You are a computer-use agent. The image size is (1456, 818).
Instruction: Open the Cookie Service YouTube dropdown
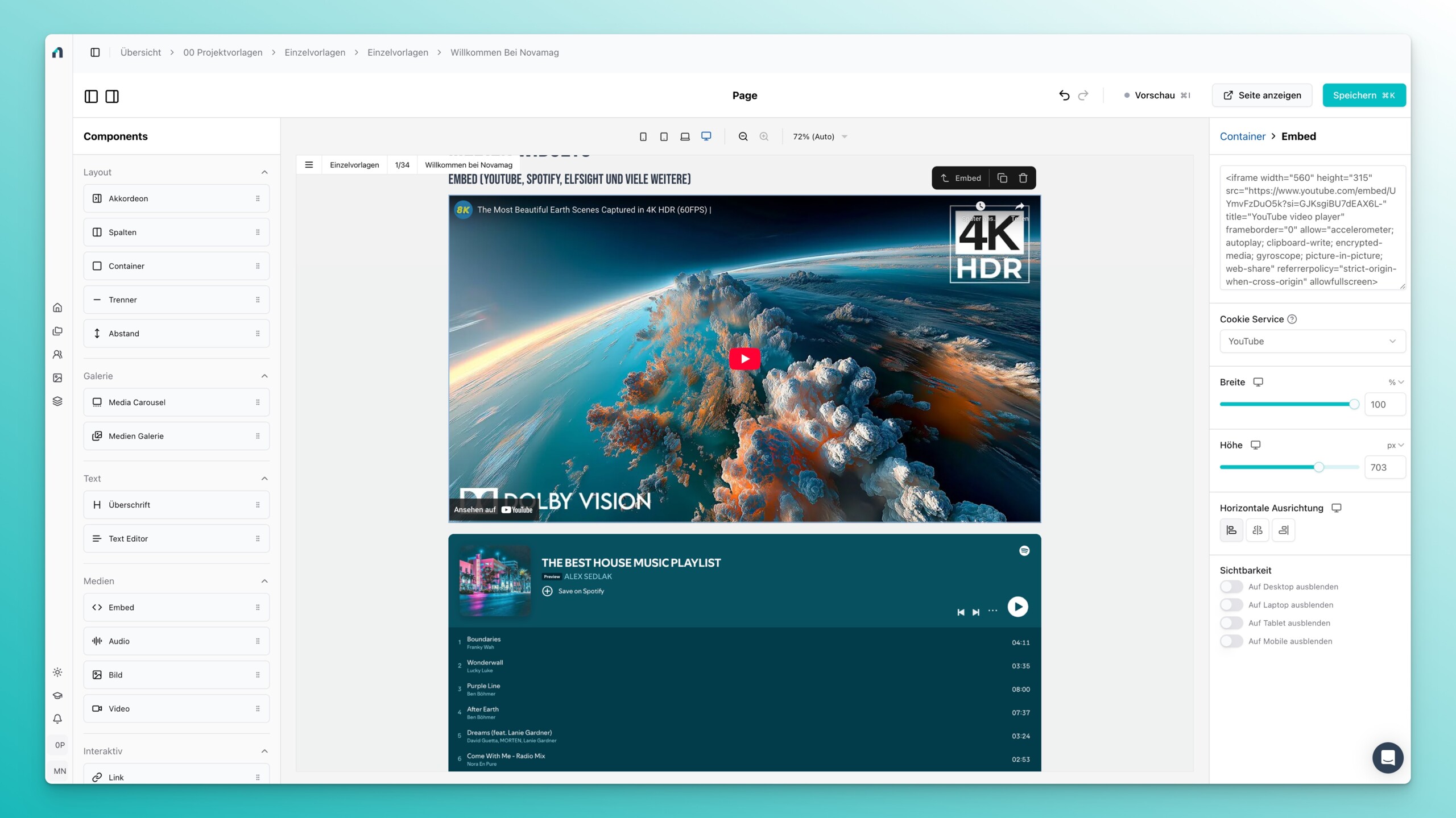pyautogui.click(x=1312, y=341)
